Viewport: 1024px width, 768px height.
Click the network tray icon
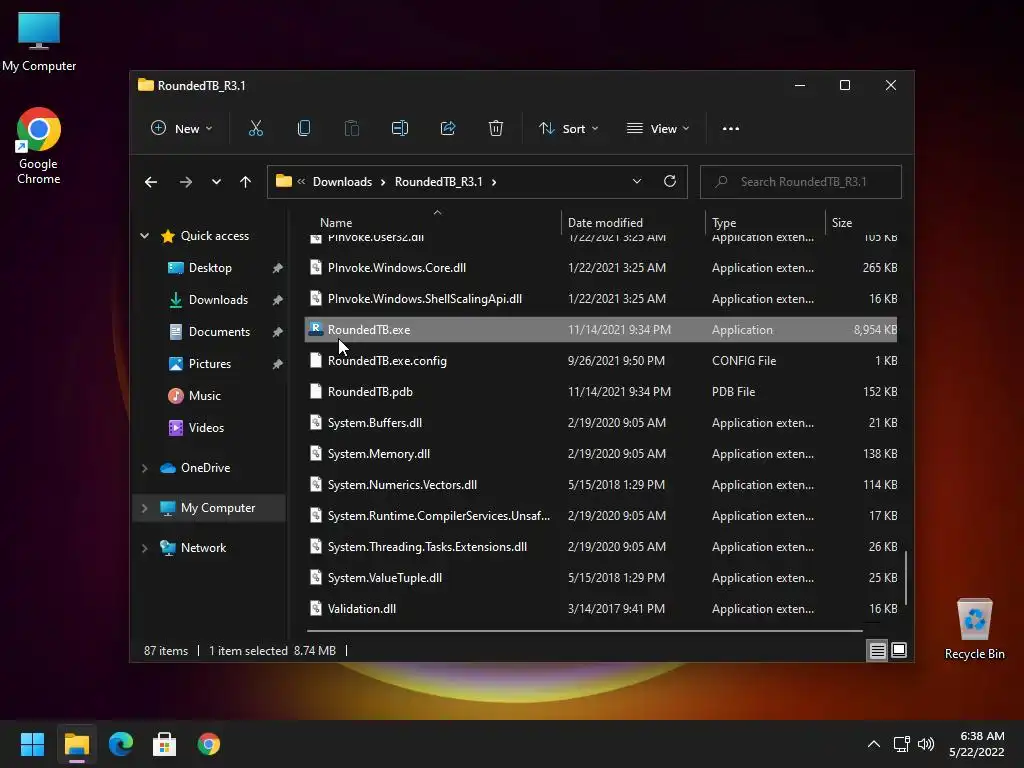pyautogui.click(x=901, y=744)
